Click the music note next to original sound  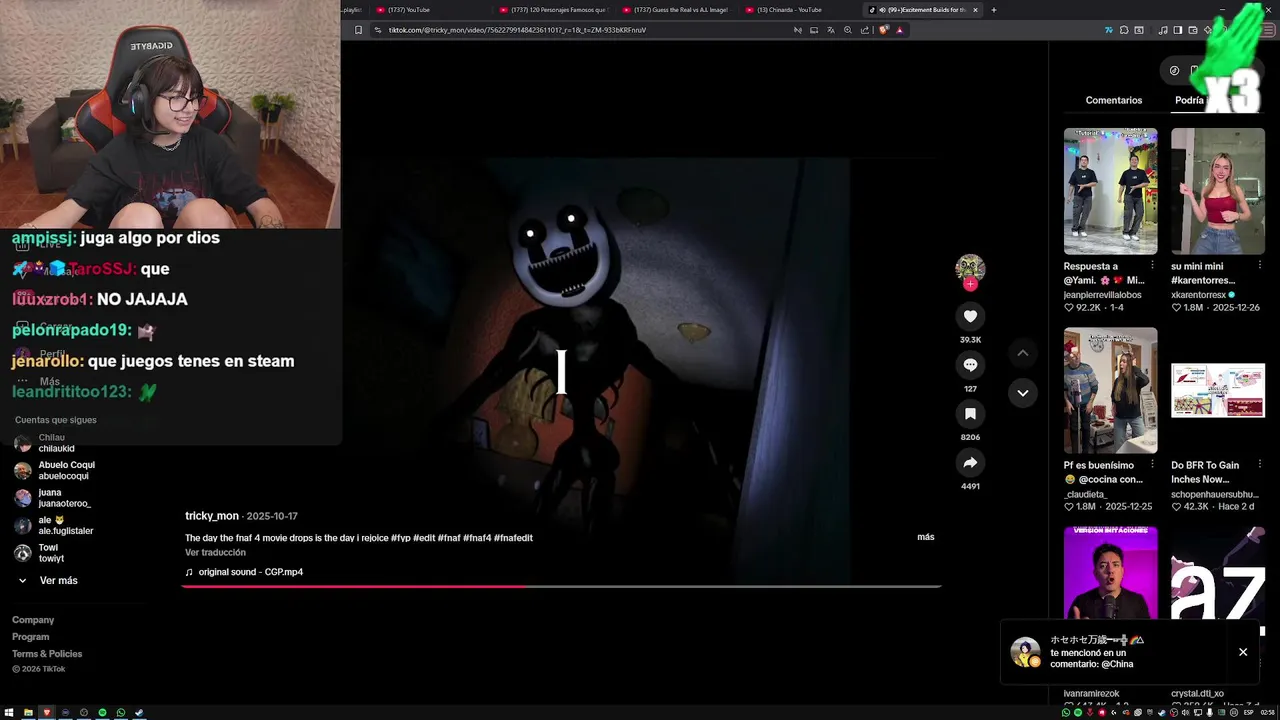[x=189, y=572]
